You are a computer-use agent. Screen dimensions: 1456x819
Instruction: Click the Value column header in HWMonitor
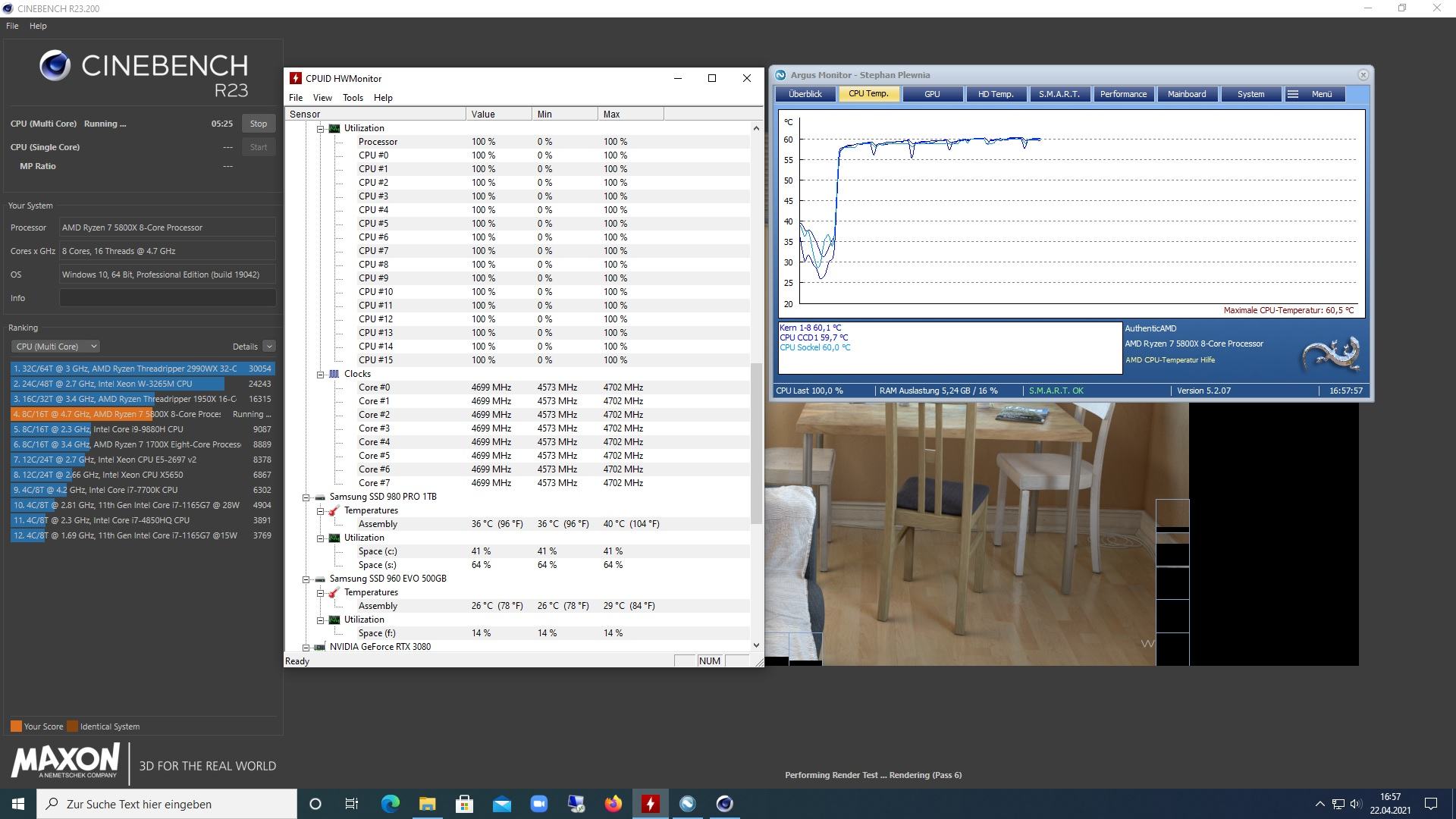pyautogui.click(x=499, y=115)
